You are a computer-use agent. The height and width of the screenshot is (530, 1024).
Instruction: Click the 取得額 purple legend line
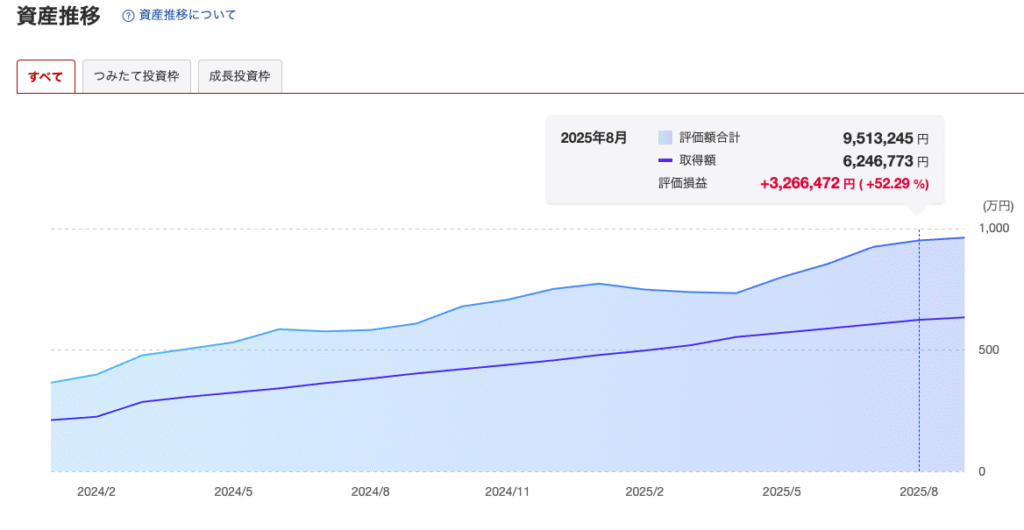665,161
